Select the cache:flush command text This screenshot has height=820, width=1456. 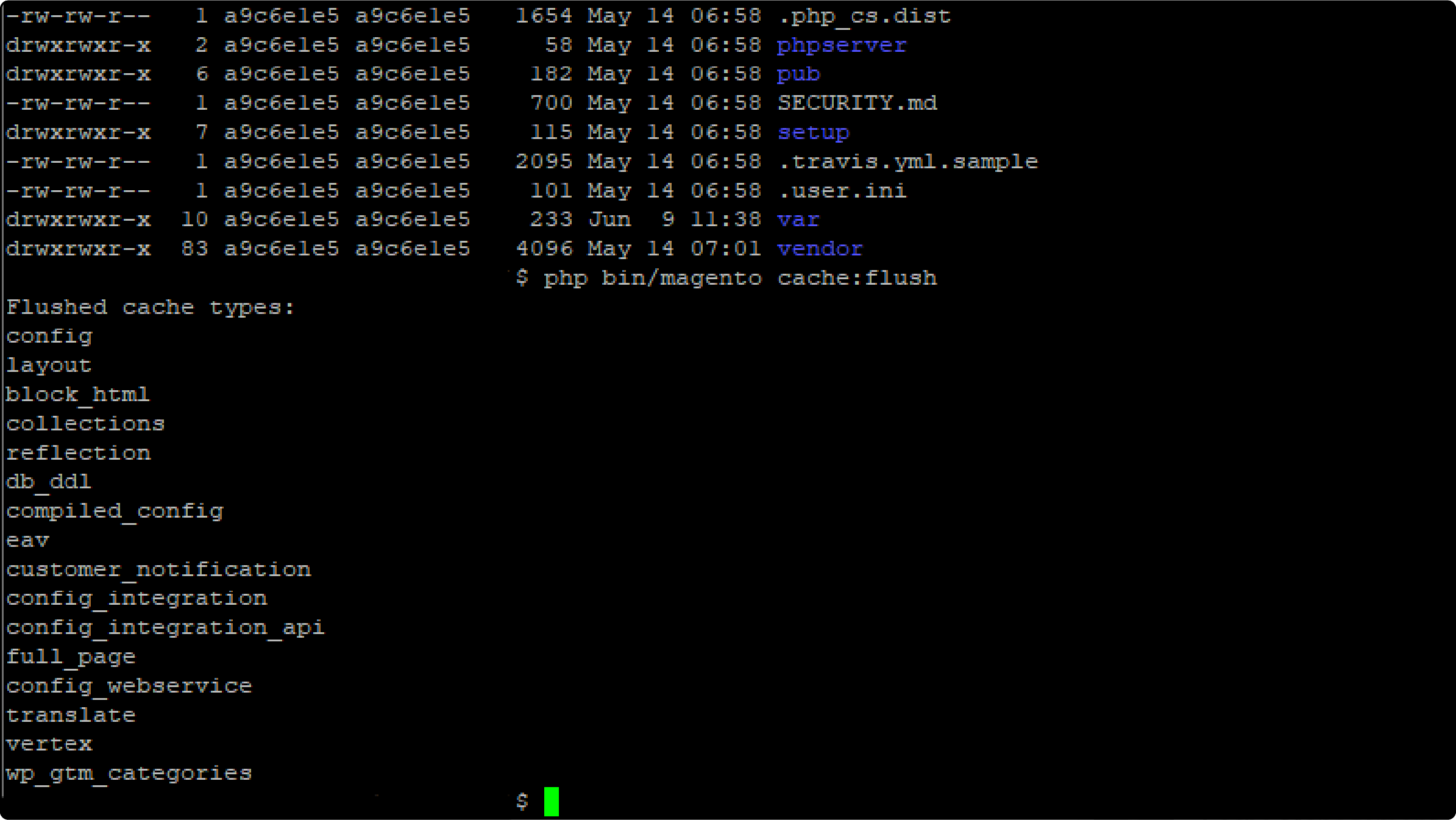pos(856,278)
